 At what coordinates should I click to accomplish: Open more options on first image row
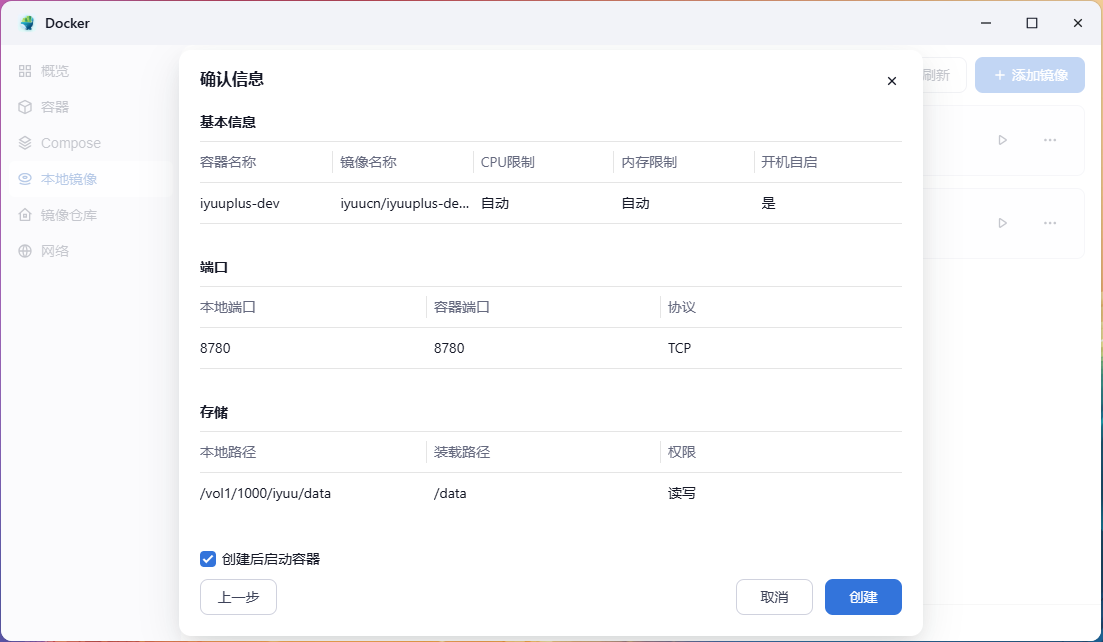tap(1050, 140)
